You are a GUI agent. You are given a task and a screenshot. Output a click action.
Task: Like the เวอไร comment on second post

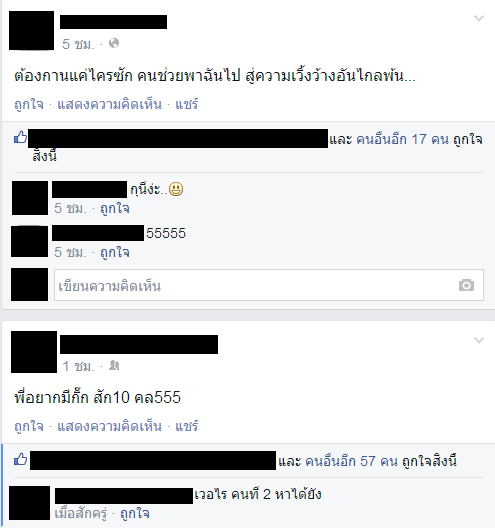(x=135, y=514)
